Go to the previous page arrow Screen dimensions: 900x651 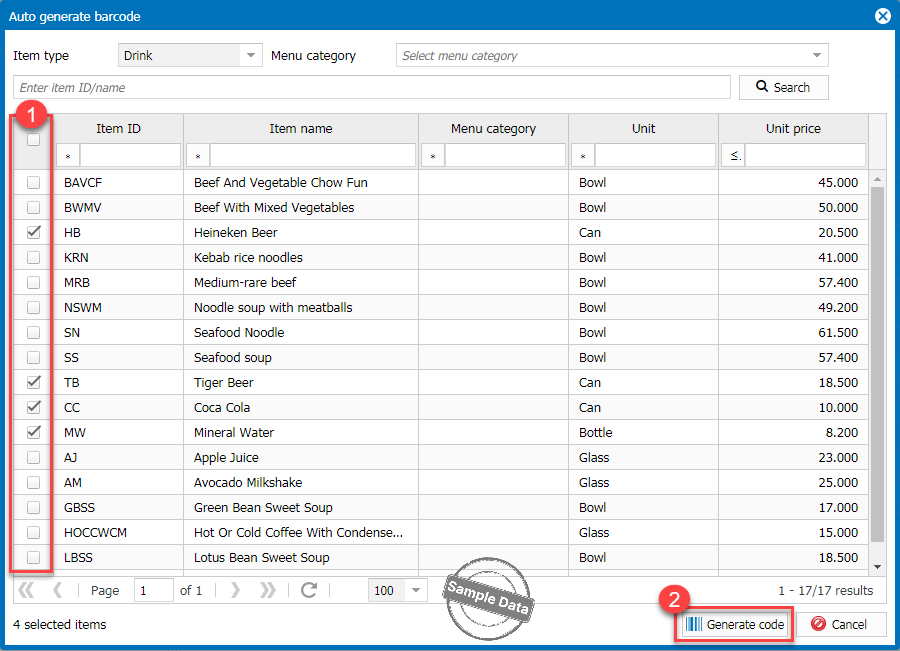[58, 590]
